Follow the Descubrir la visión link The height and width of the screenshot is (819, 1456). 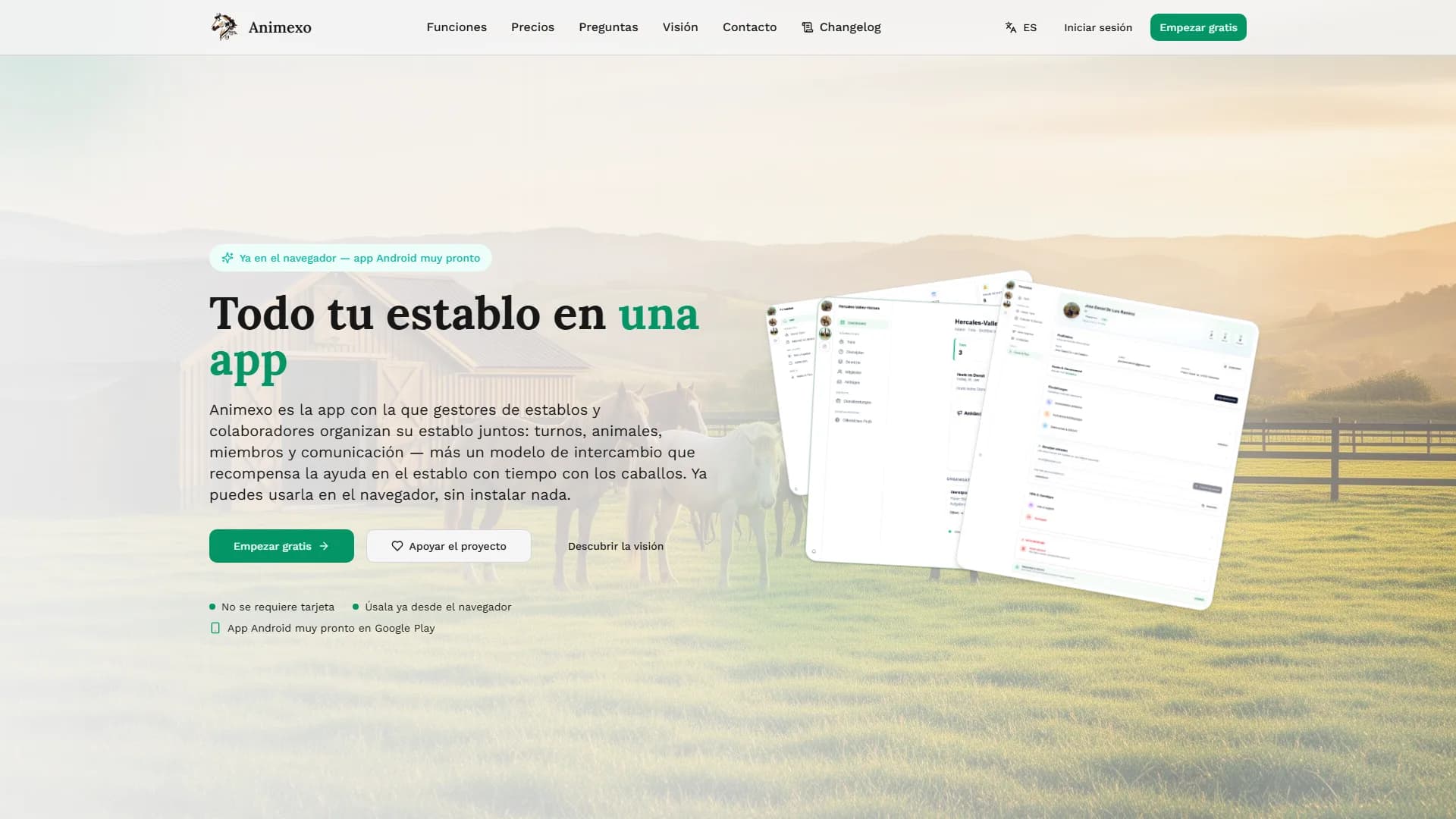[616, 546]
